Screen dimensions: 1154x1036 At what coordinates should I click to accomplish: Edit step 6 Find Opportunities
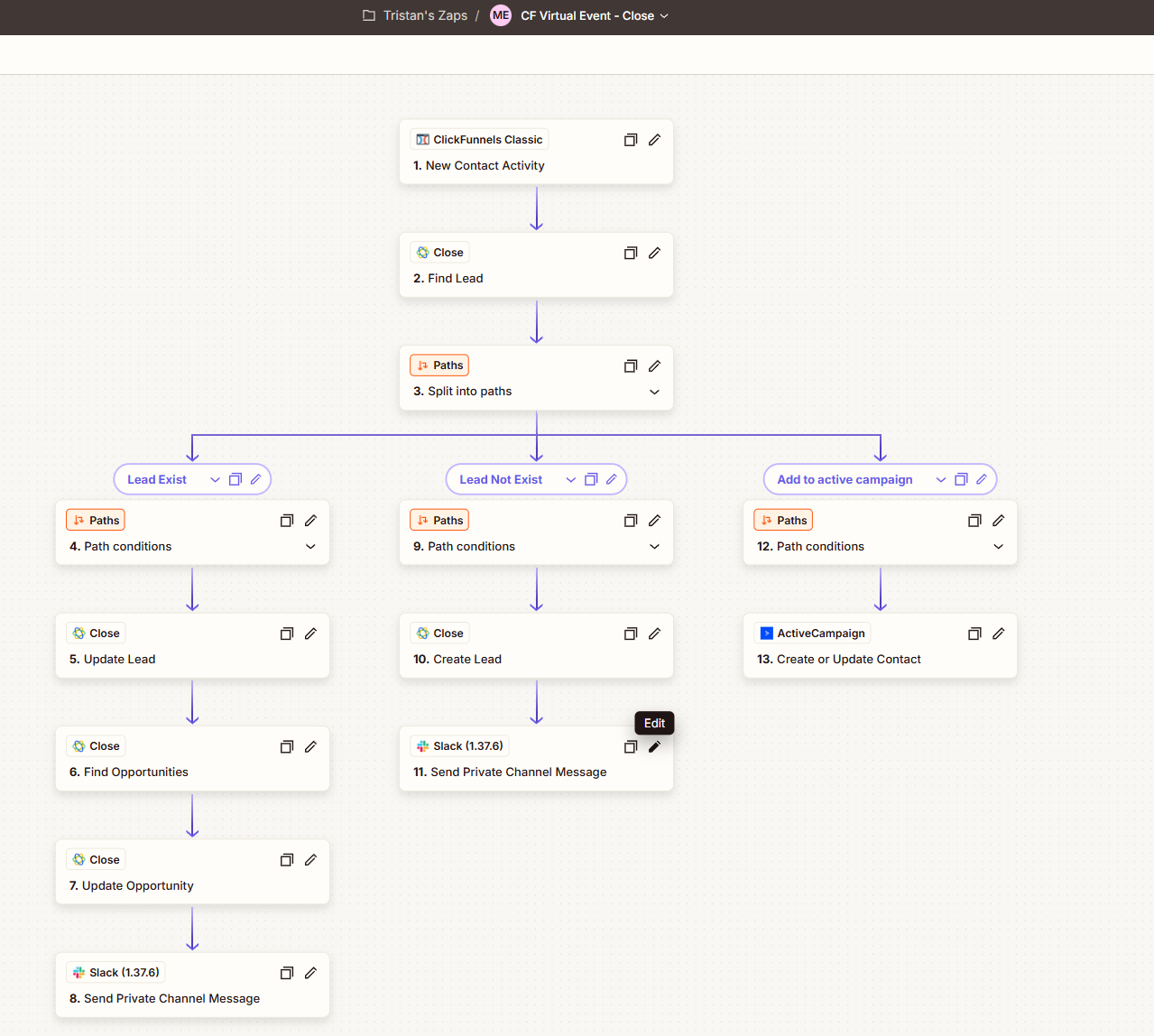pyautogui.click(x=310, y=746)
